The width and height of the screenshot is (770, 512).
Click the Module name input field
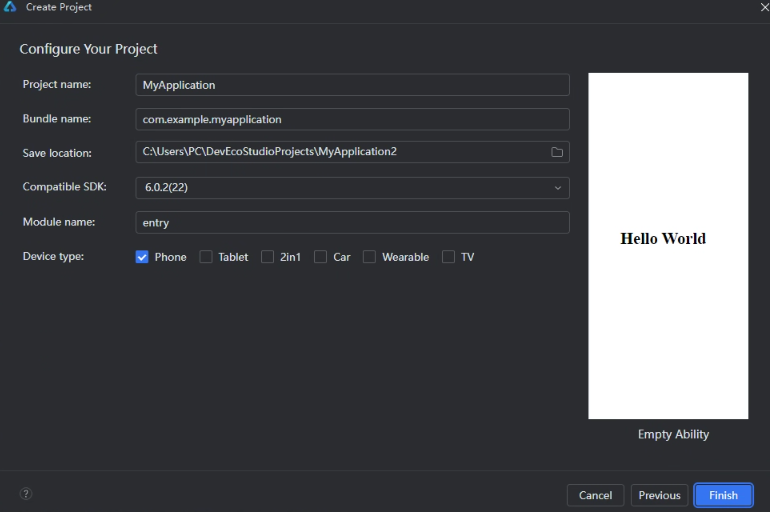[352, 222]
